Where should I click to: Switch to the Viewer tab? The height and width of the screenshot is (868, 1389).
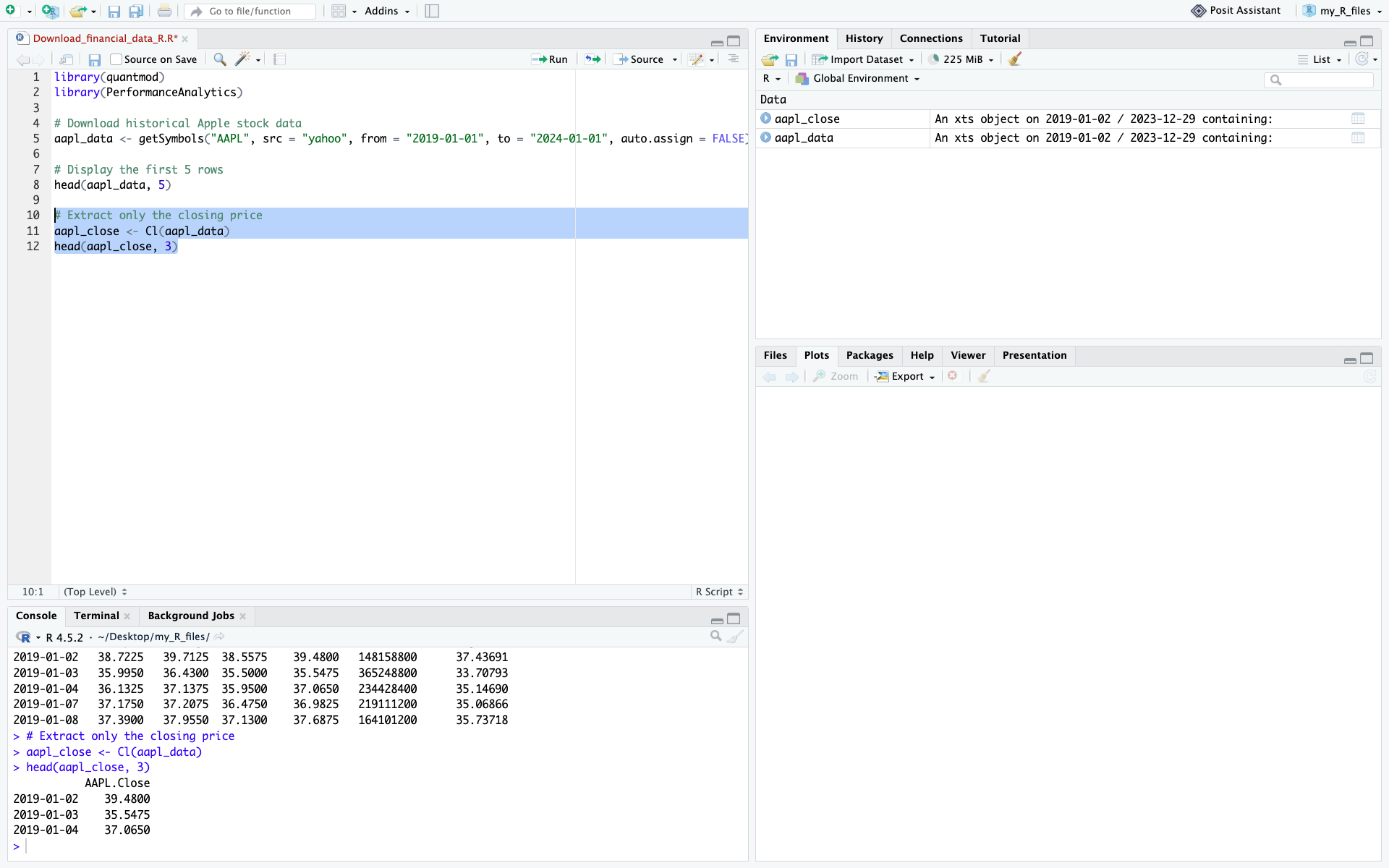click(968, 355)
